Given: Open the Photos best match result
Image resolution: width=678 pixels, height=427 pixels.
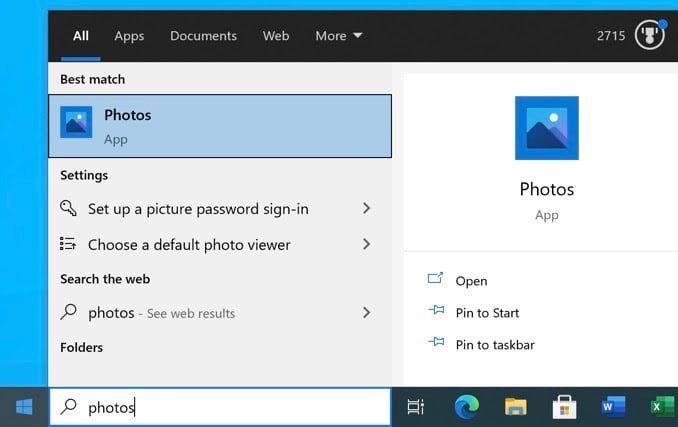Looking at the screenshot, I should tap(219, 126).
